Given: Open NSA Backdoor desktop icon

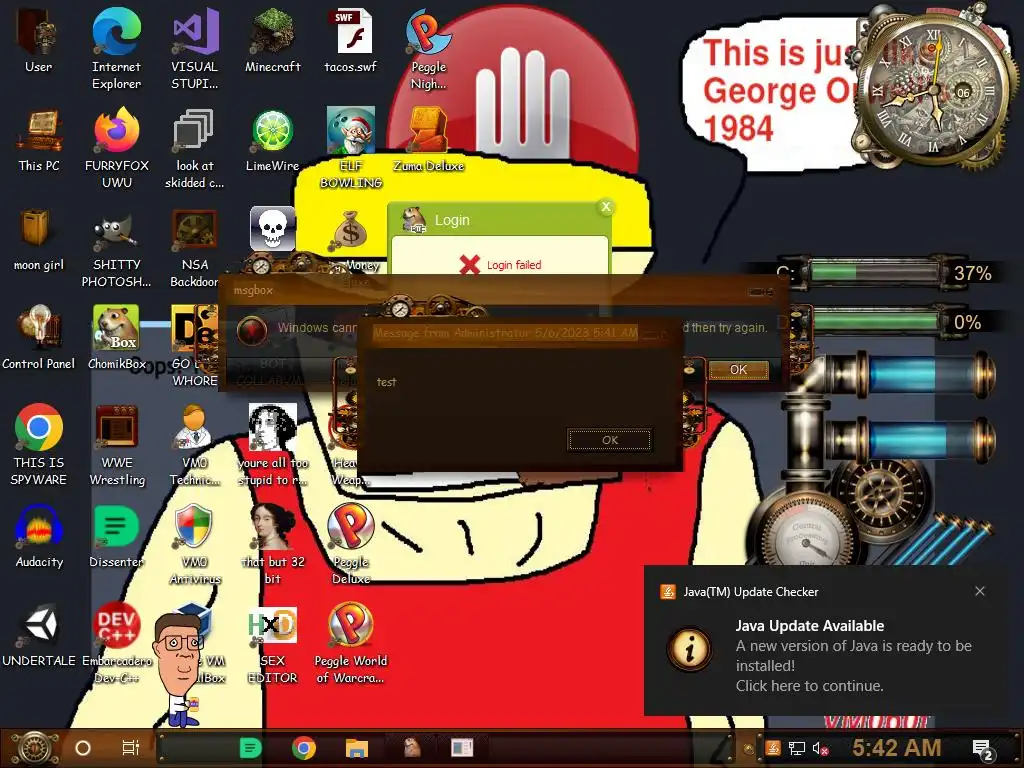Looking at the screenshot, I should pyautogui.click(x=195, y=247).
